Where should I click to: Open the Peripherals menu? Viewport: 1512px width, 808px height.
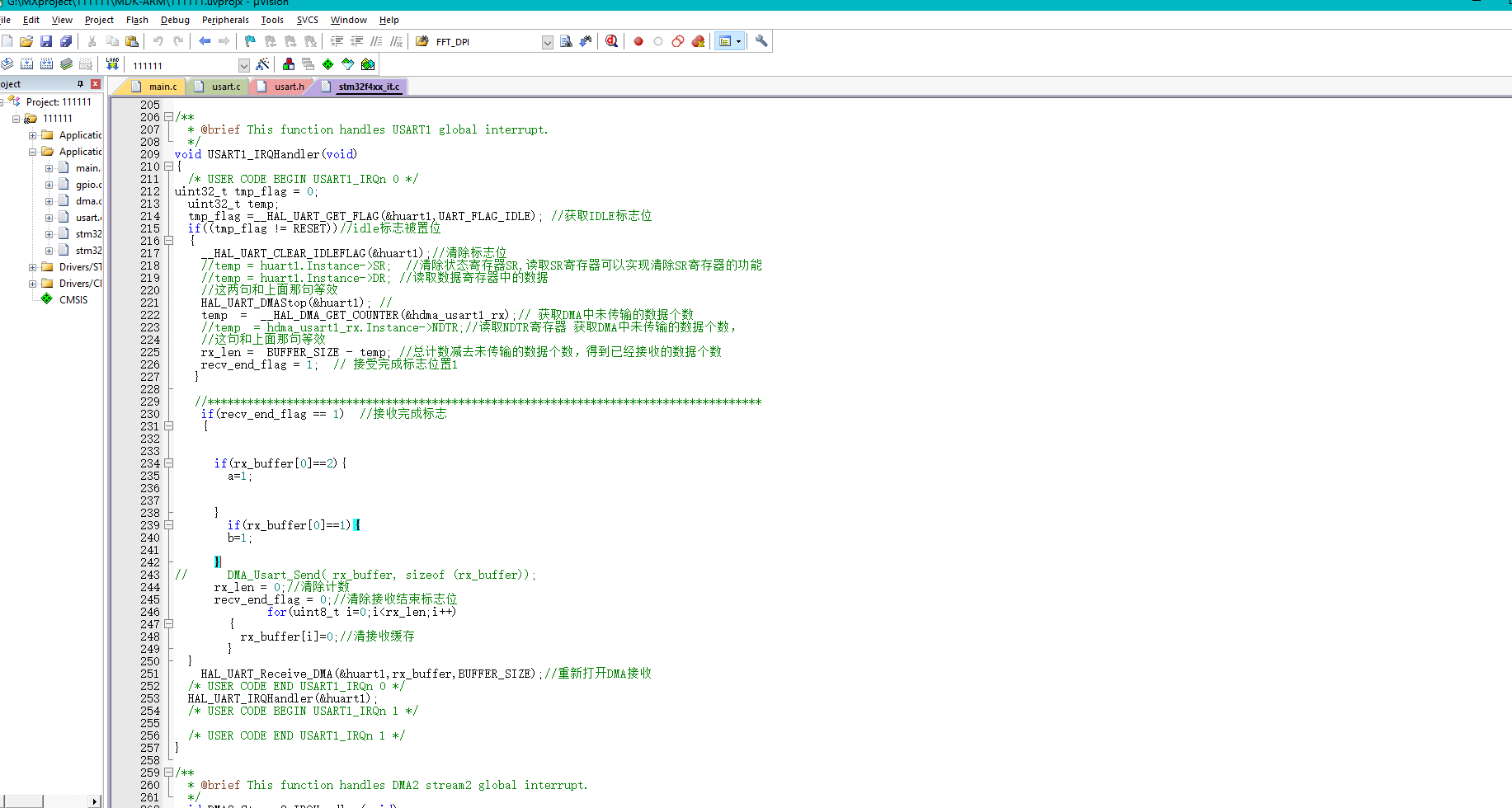coord(225,20)
